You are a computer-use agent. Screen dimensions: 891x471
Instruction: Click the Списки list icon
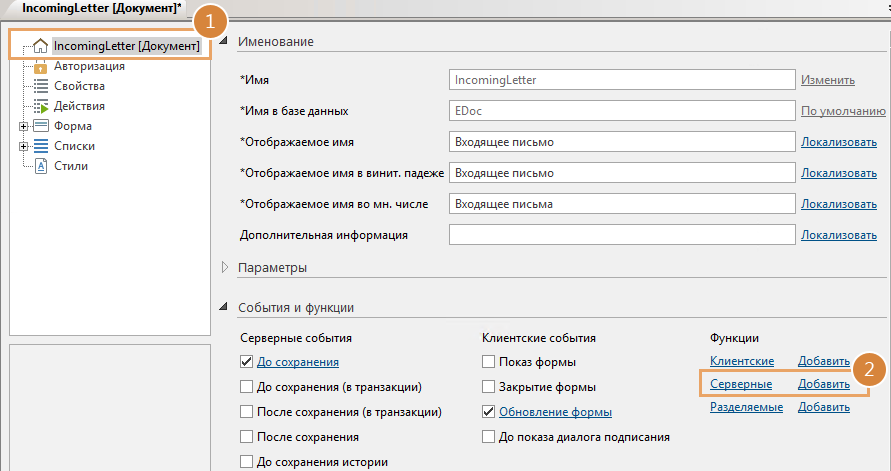[41, 146]
